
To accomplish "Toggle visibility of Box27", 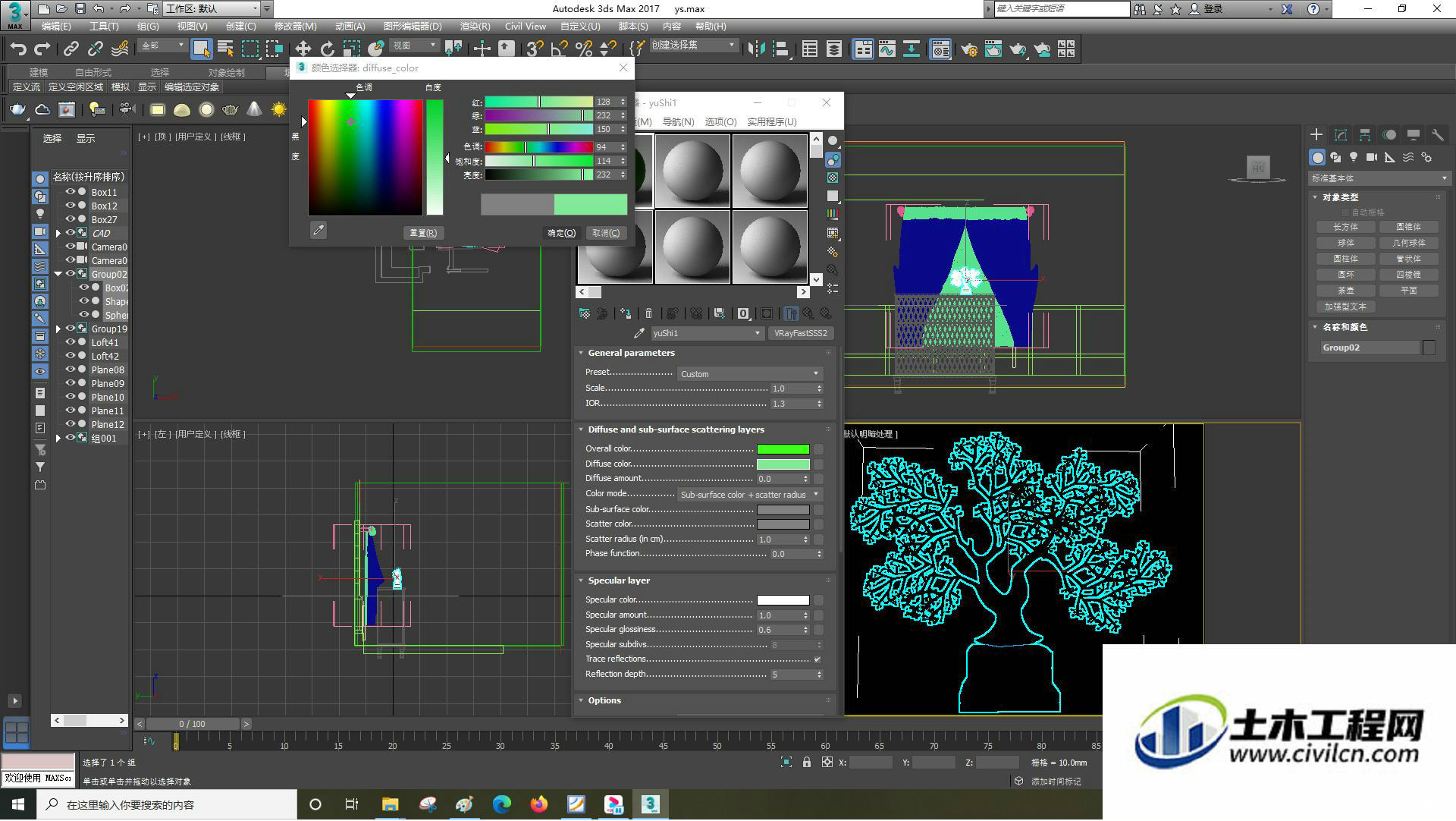I will pyautogui.click(x=70, y=219).
